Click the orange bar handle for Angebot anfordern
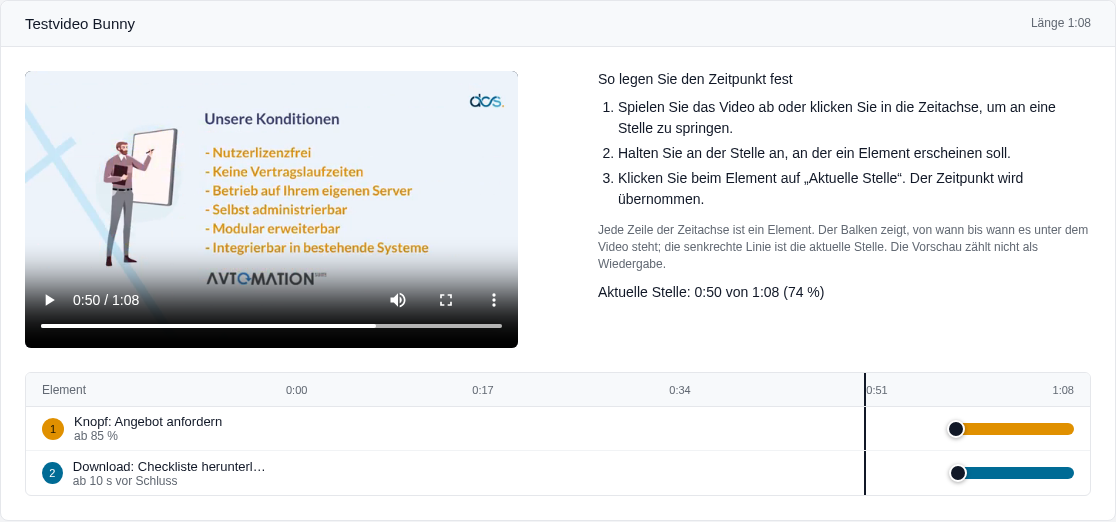The image size is (1116, 522). [x=956, y=429]
